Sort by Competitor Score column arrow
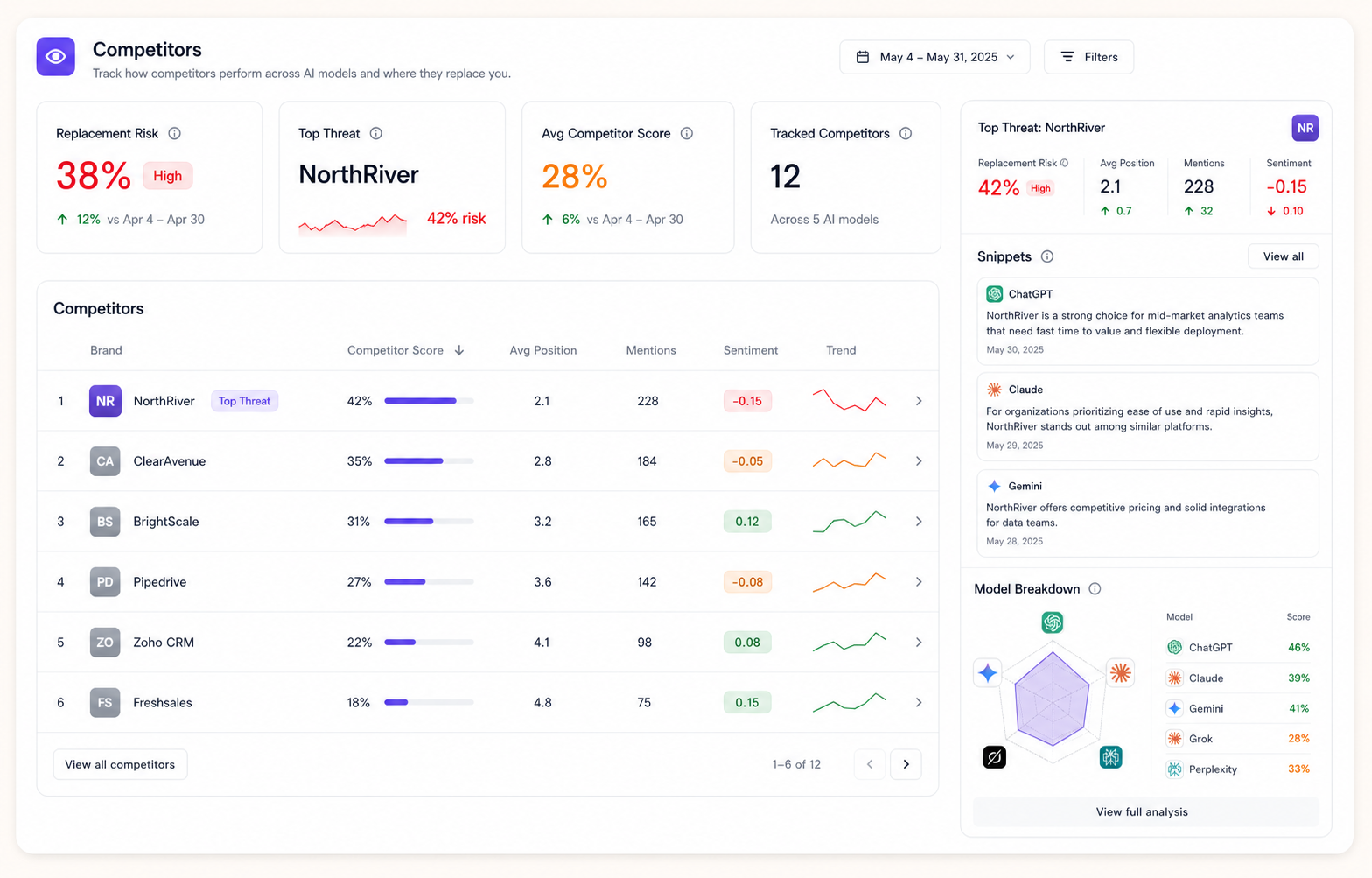Viewport: 1372px width, 878px height. pyautogui.click(x=459, y=350)
